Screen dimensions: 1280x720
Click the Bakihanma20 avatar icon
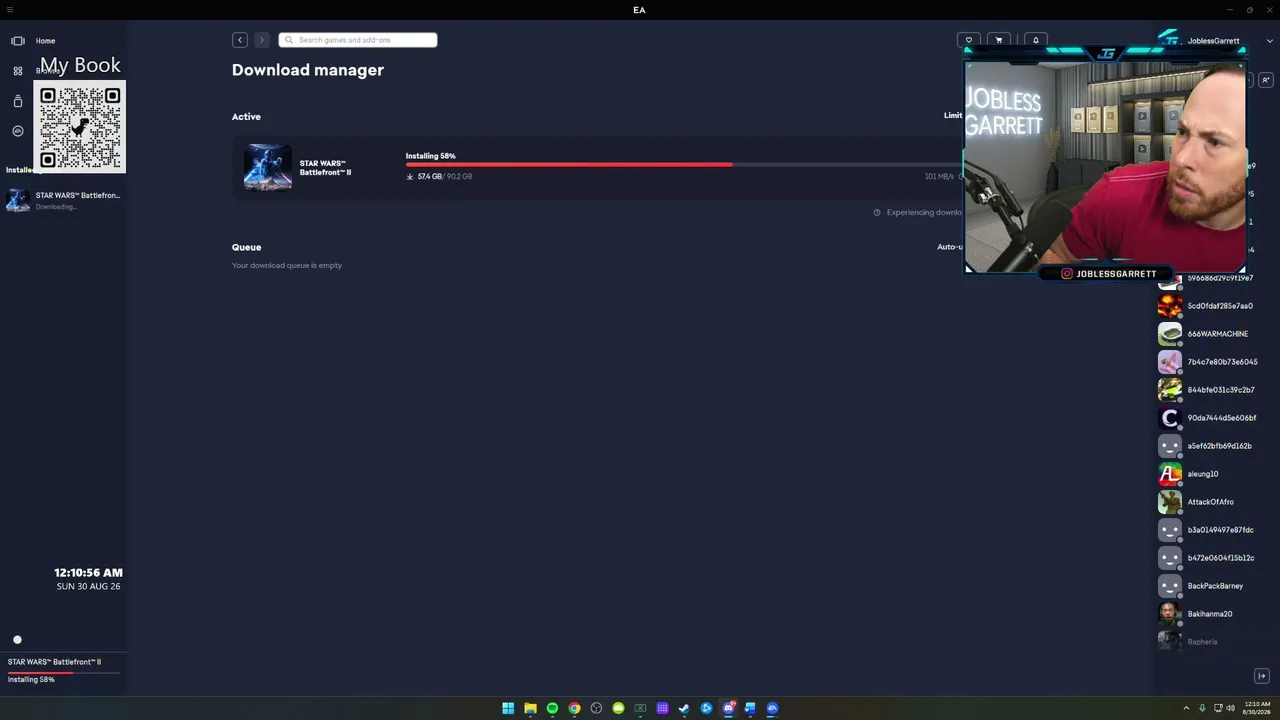pos(1169,614)
